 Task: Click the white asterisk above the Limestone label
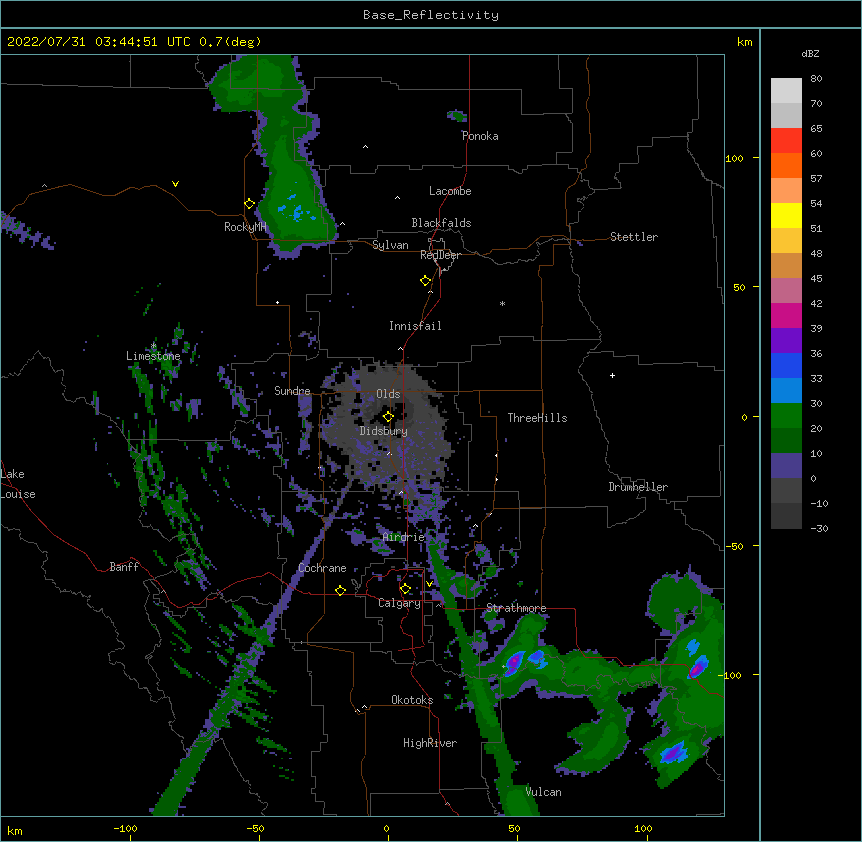tap(153, 345)
